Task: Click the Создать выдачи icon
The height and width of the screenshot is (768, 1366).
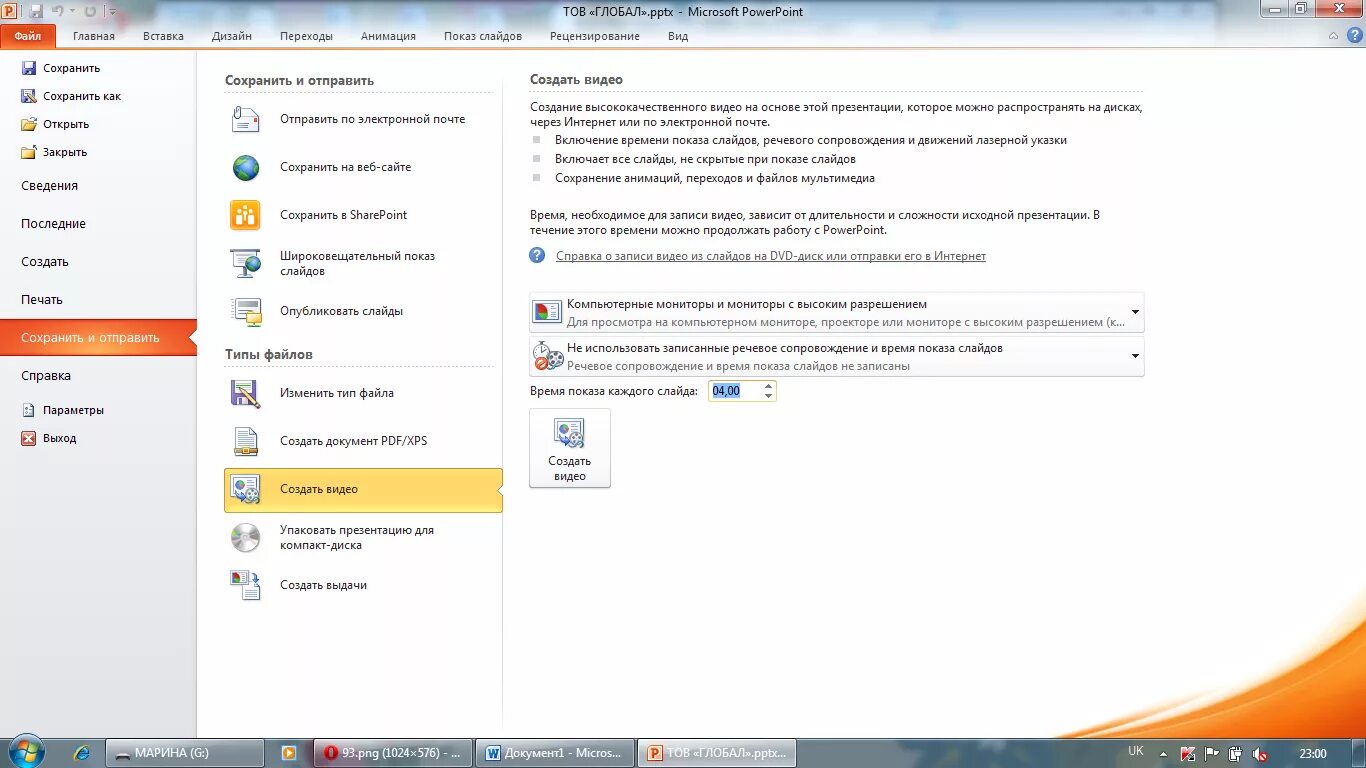Action: [x=246, y=585]
